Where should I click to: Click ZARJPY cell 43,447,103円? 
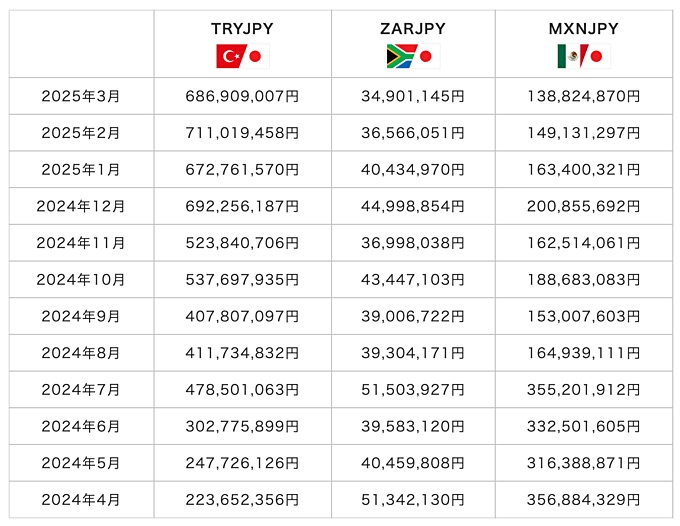tap(413, 280)
